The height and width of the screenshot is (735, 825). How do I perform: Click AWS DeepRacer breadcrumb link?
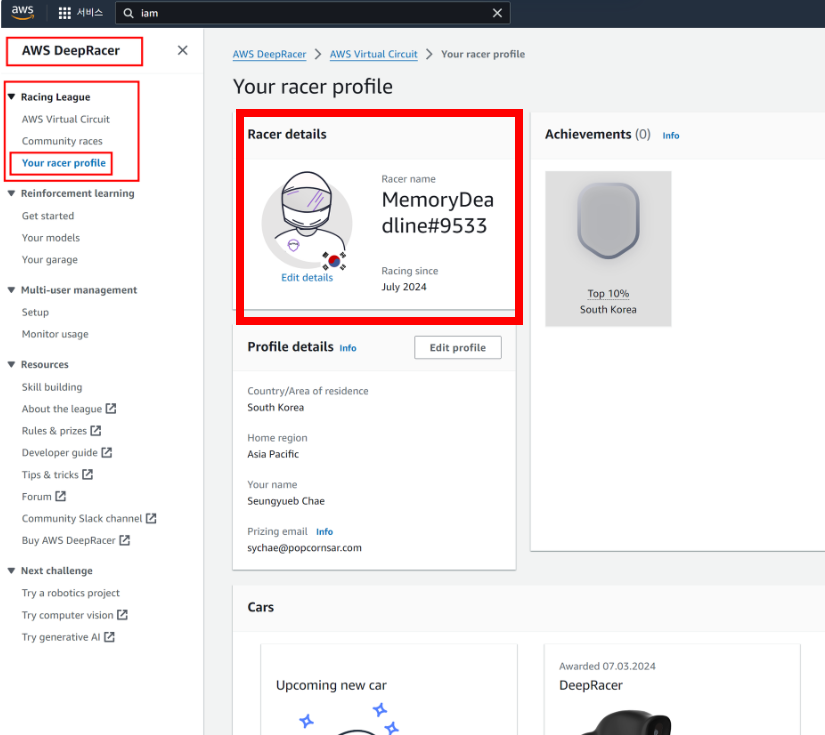[269, 54]
